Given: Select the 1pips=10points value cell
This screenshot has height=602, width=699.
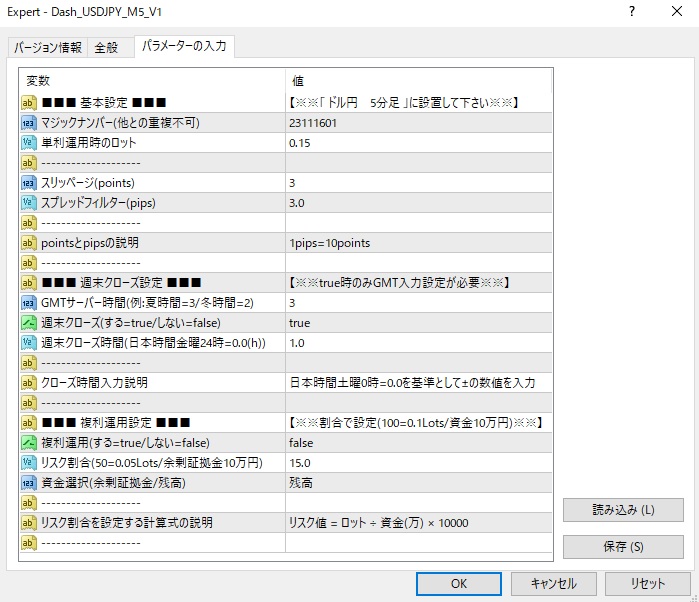Looking at the screenshot, I should tap(419, 243).
